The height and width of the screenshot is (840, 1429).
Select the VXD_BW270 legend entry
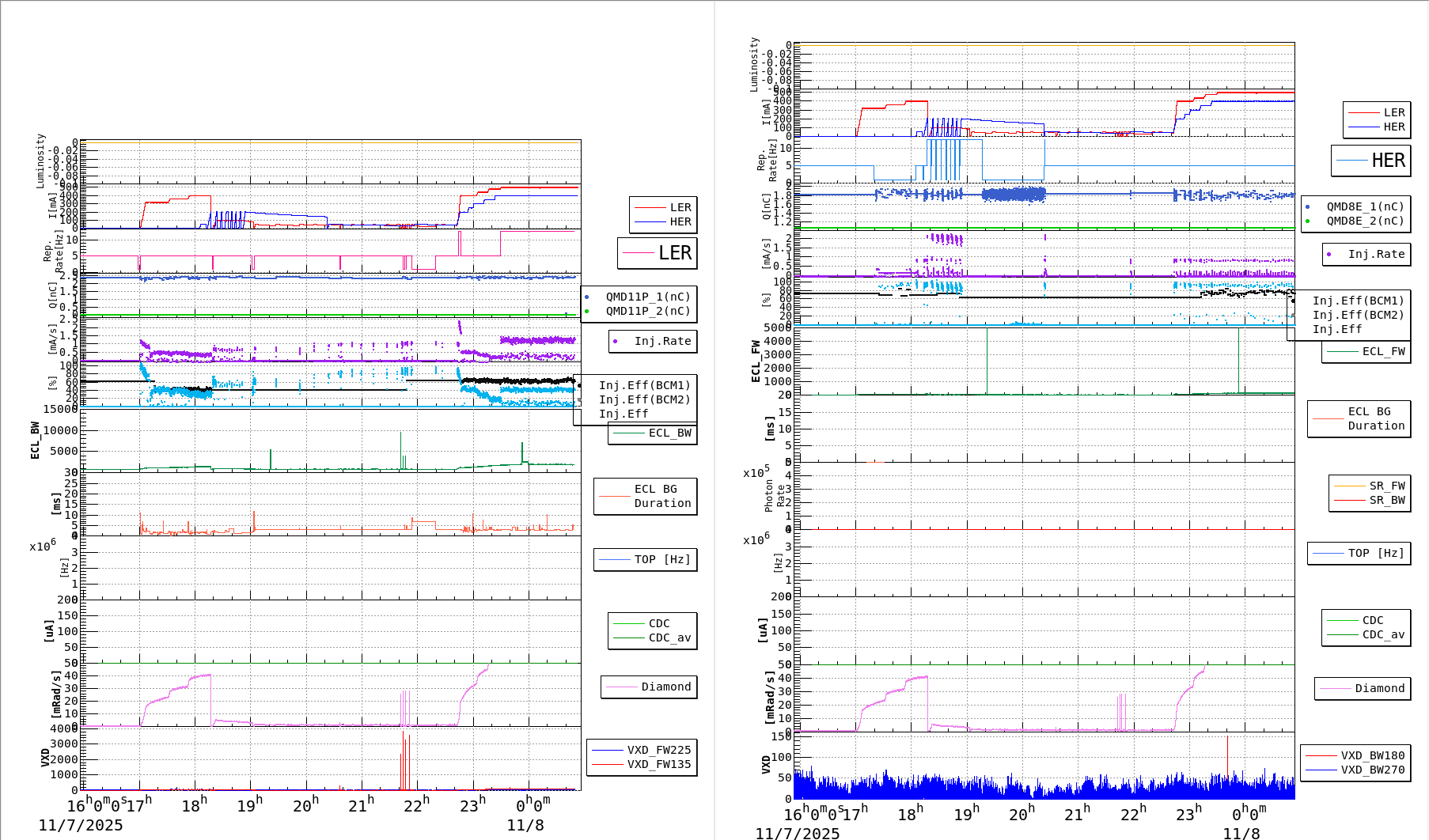coord(1372,770)
